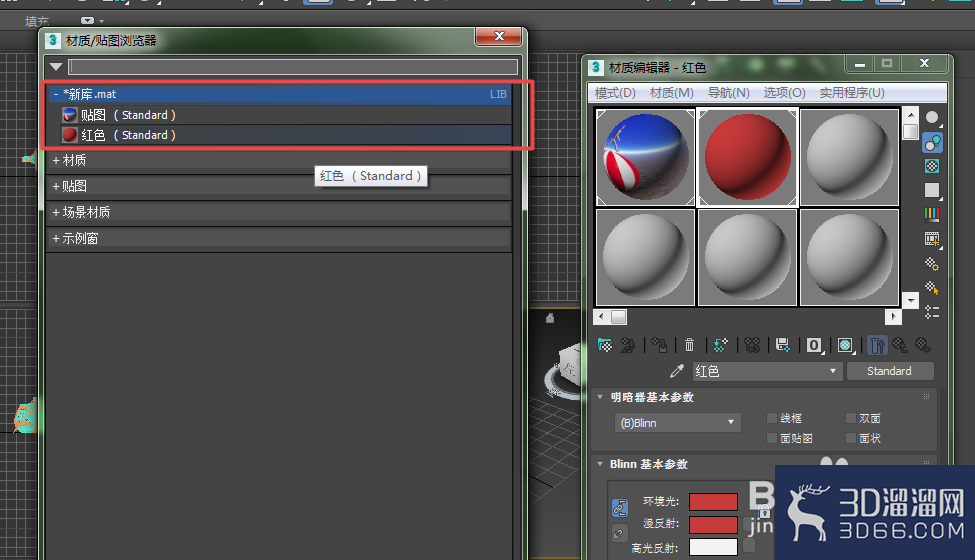Viewport: 975px width, 560px height.
Task: Enable the 面贴图 checkbox
Action: (772, 438)
